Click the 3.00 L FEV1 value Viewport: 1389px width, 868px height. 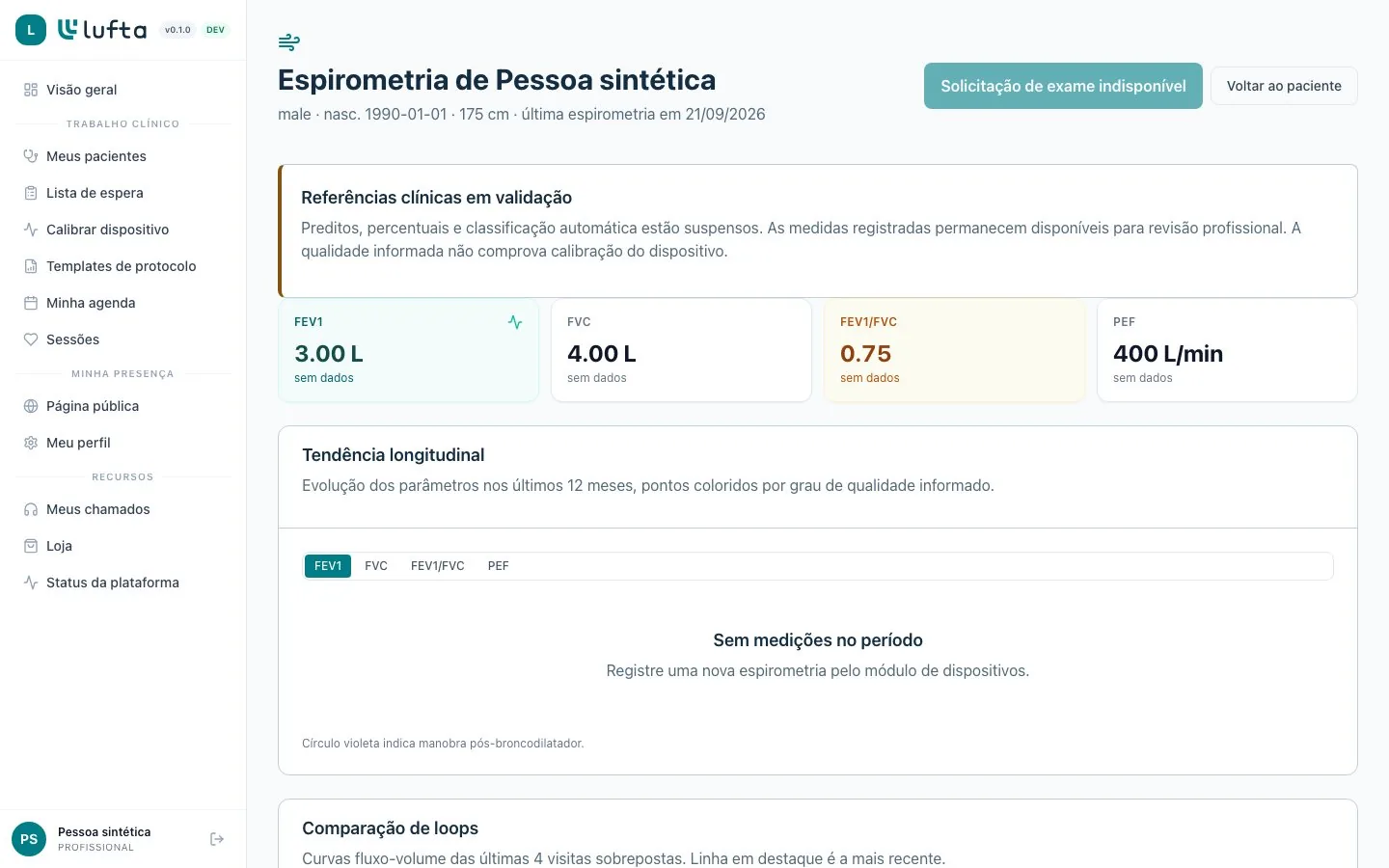(x=329, y=354)
